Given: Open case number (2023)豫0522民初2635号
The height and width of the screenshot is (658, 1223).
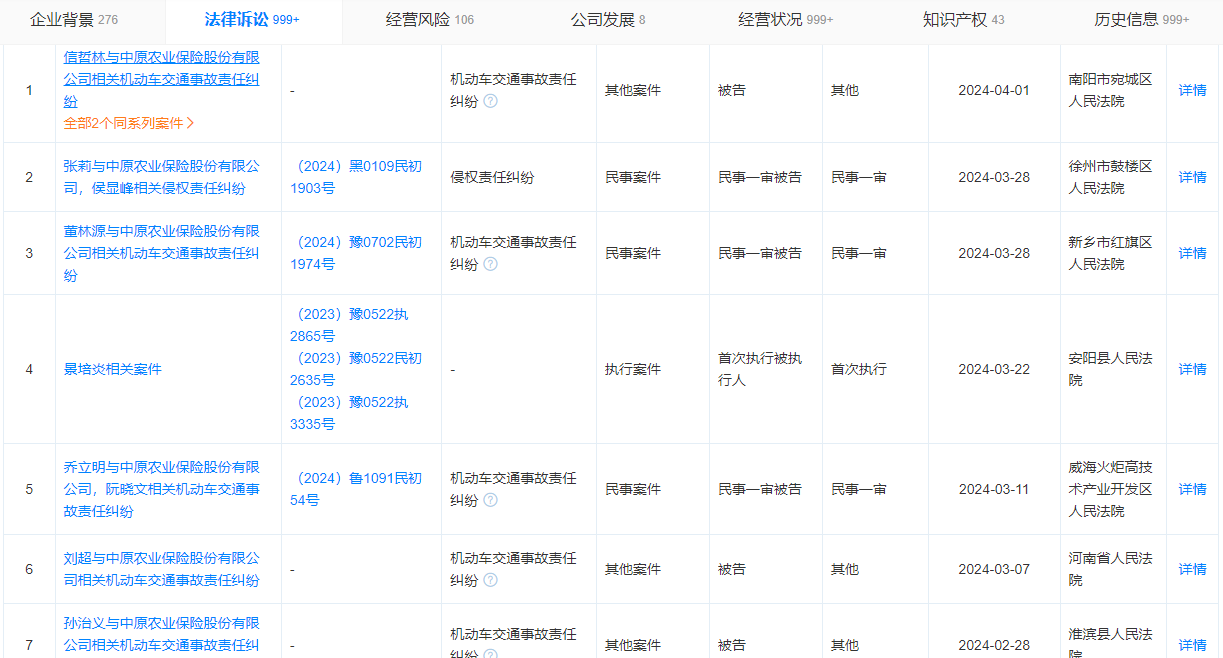Looking at the screenshot, I should point(356,369).
